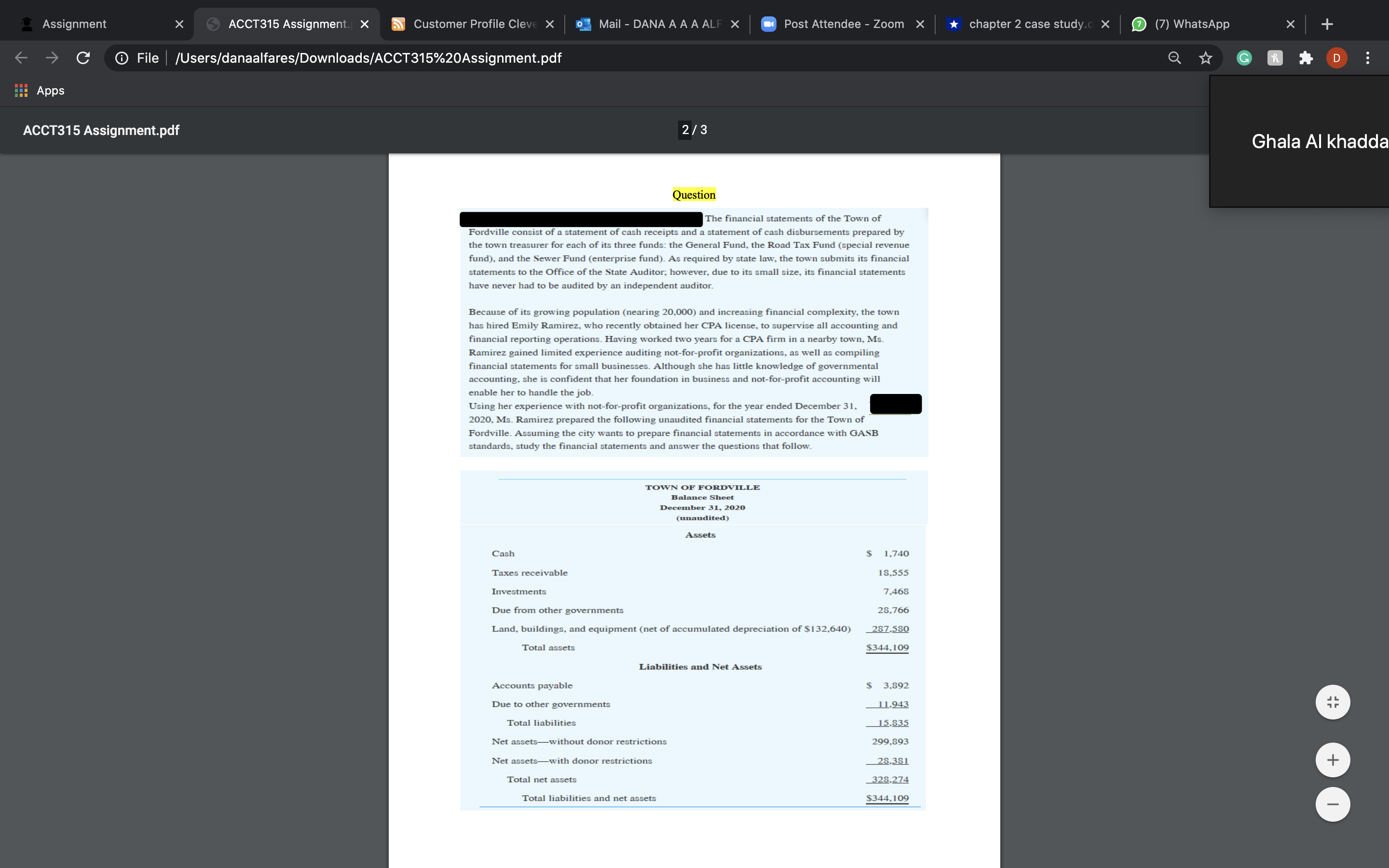The width and height of the screenshot is (1389, 868).
Task: Click the page info icon next to File
Action: click(x=121, y=57)
